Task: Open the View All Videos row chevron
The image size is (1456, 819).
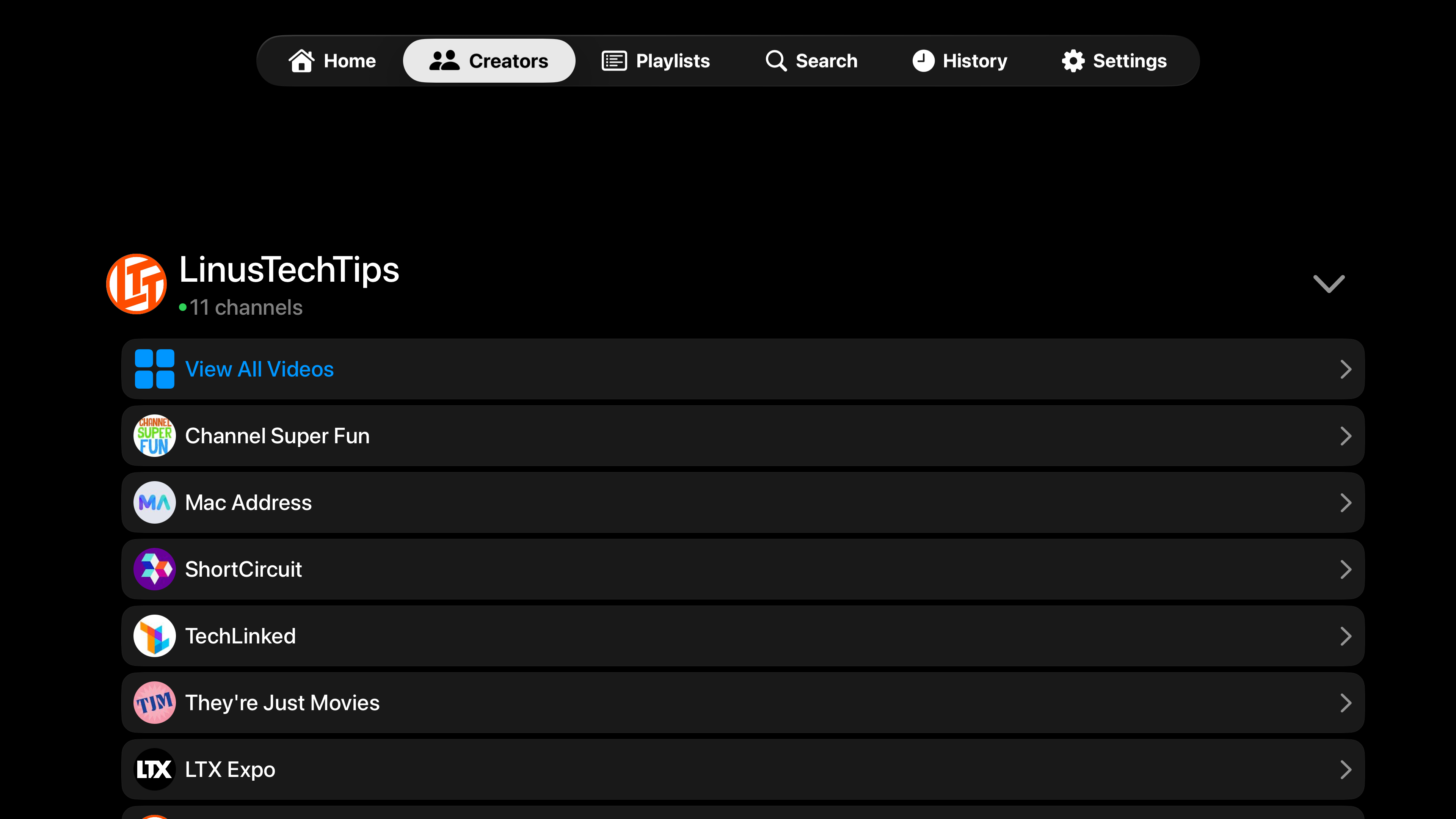Action: pos(1346,369)
